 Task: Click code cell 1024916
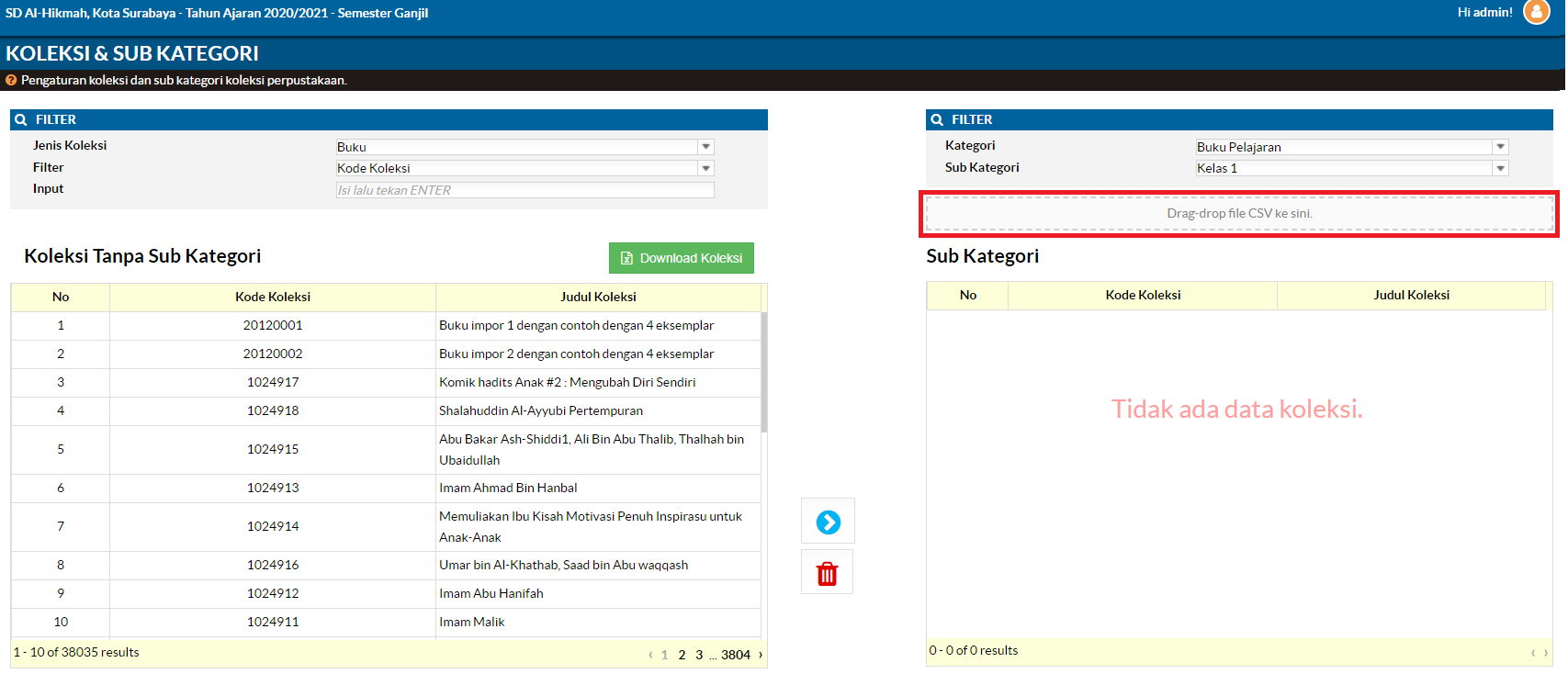tap(273, 566)
